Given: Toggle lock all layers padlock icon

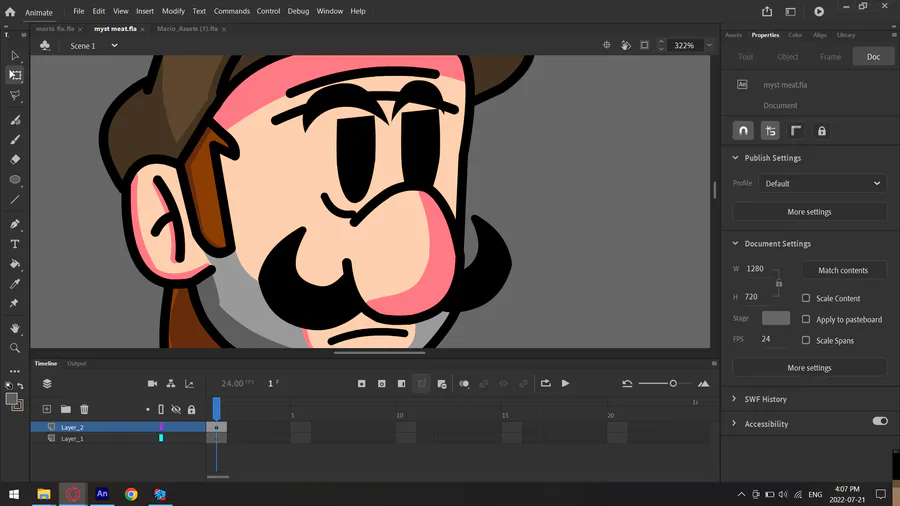Looking at the screenshot, I should 192,409.
